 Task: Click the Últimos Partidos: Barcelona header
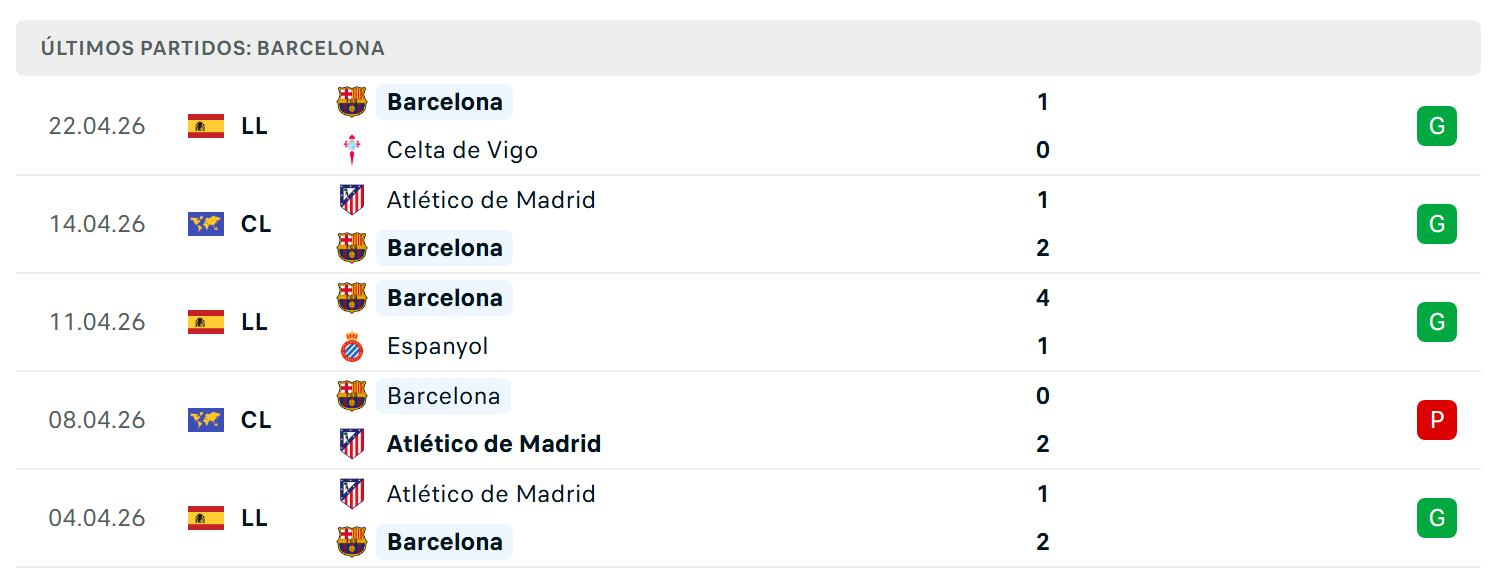(x=213, y=48)
